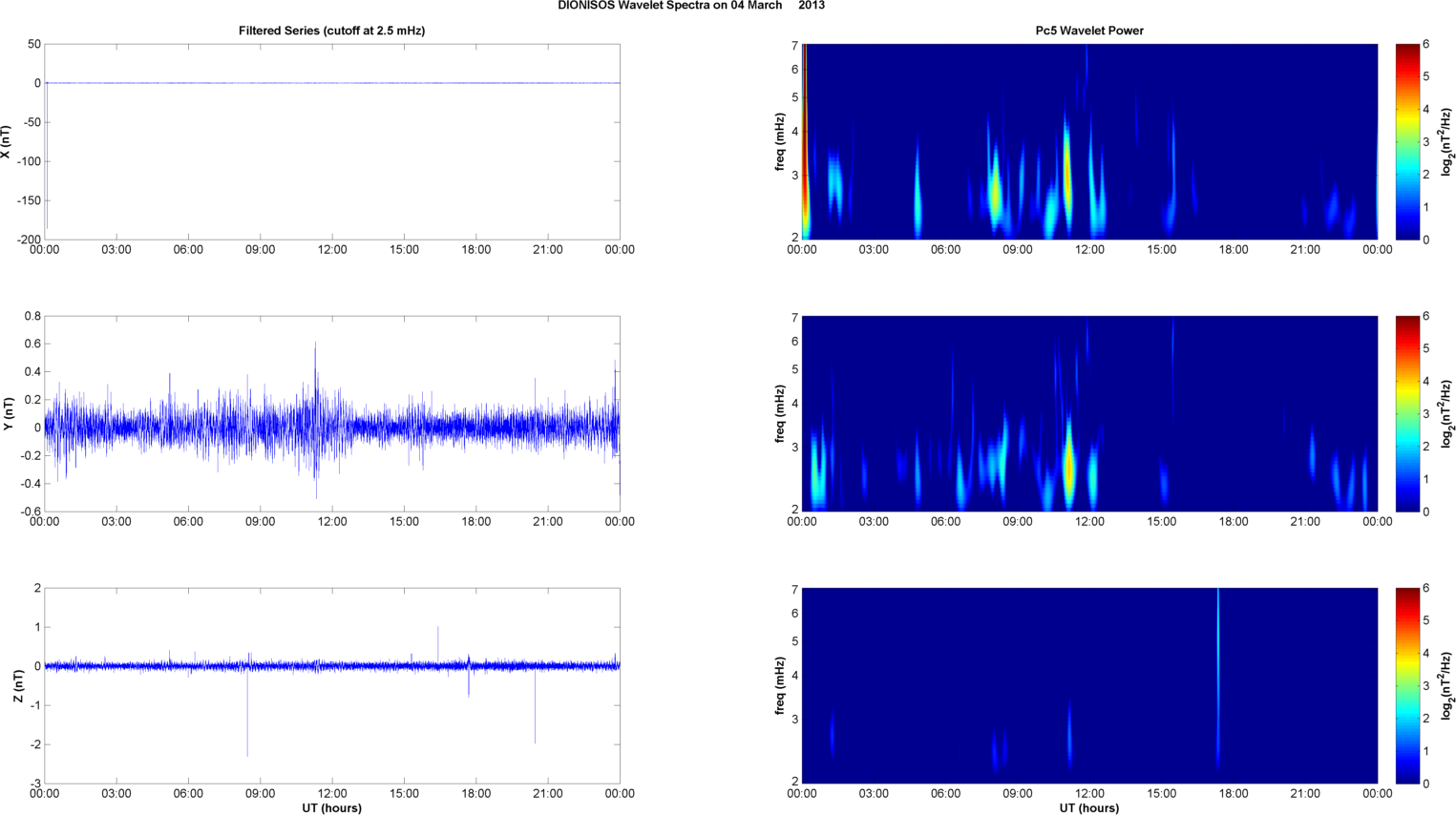The image size is (1456, 815).
Task: Click the log2(nT²/Hz) label beside the bottom colorbar
Action: [1447, 686]
